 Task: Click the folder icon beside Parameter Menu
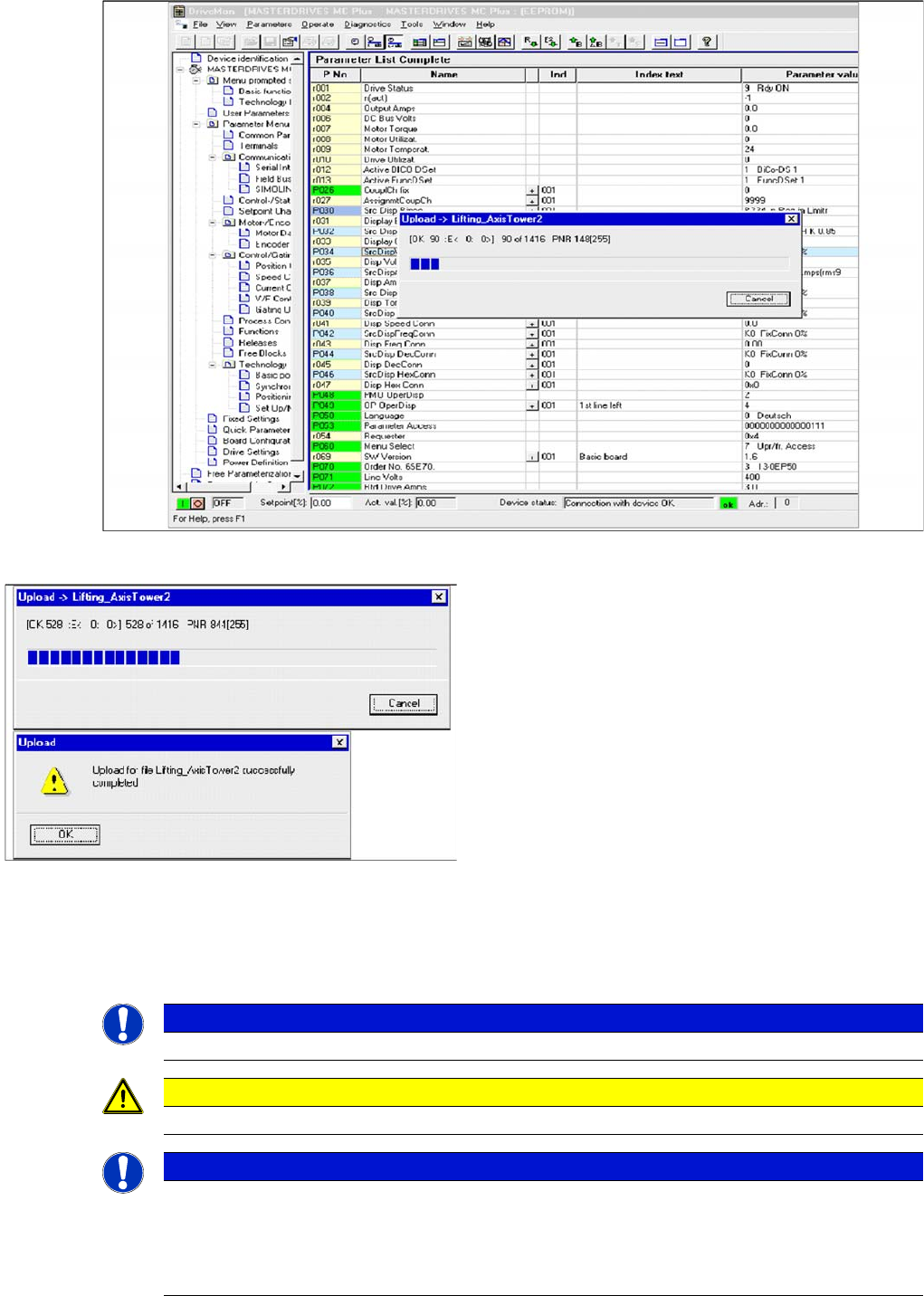(213, 124)
